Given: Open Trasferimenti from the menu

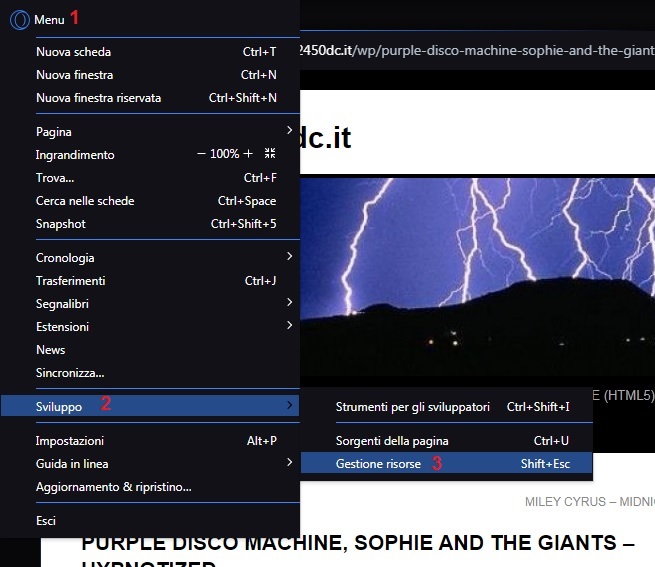Looking at the screenshot, I should pyautogui.click(x=150, y=280).
